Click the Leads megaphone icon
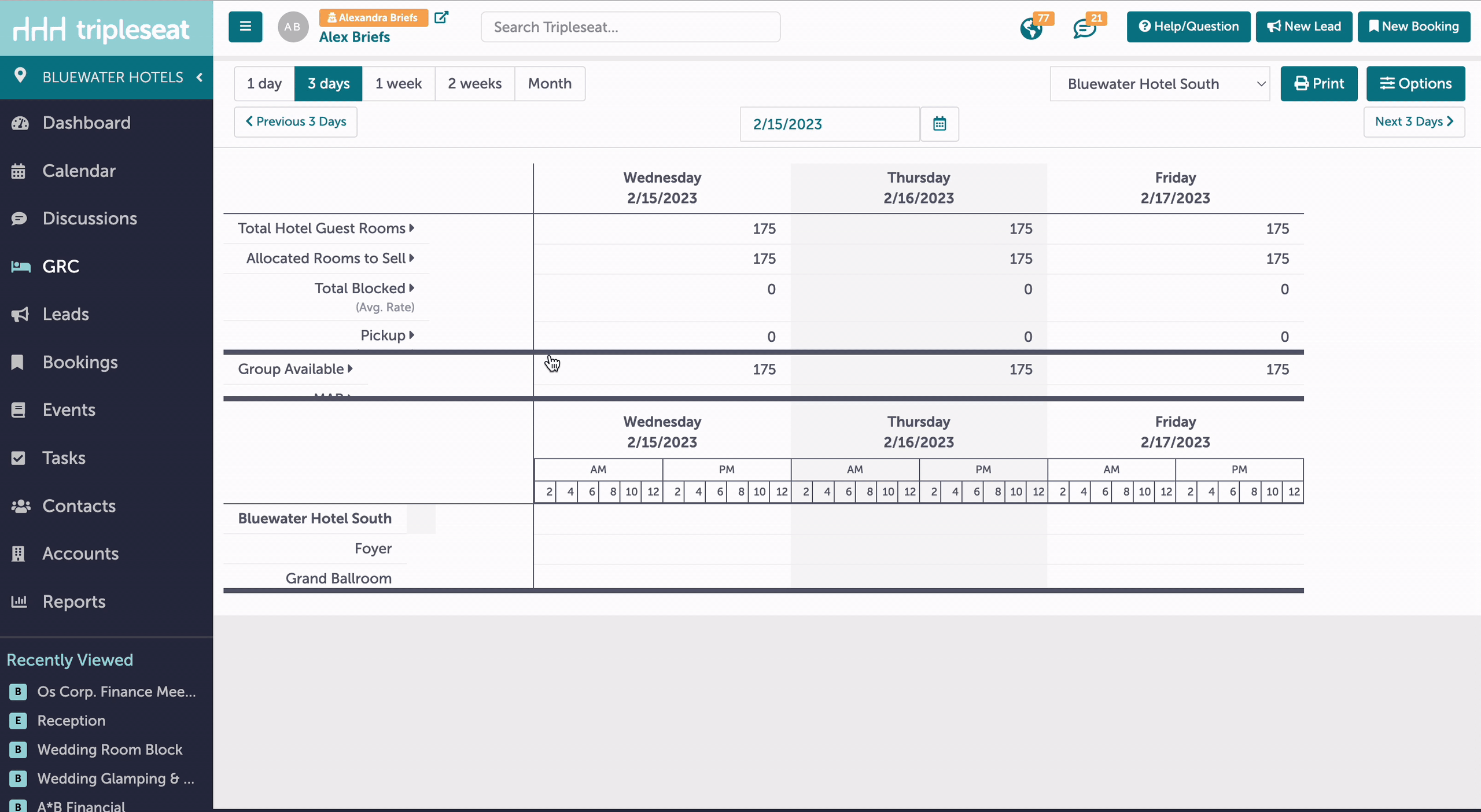Image resolution: width=1481 pixels, height=812 pixels. coord(20,315)
